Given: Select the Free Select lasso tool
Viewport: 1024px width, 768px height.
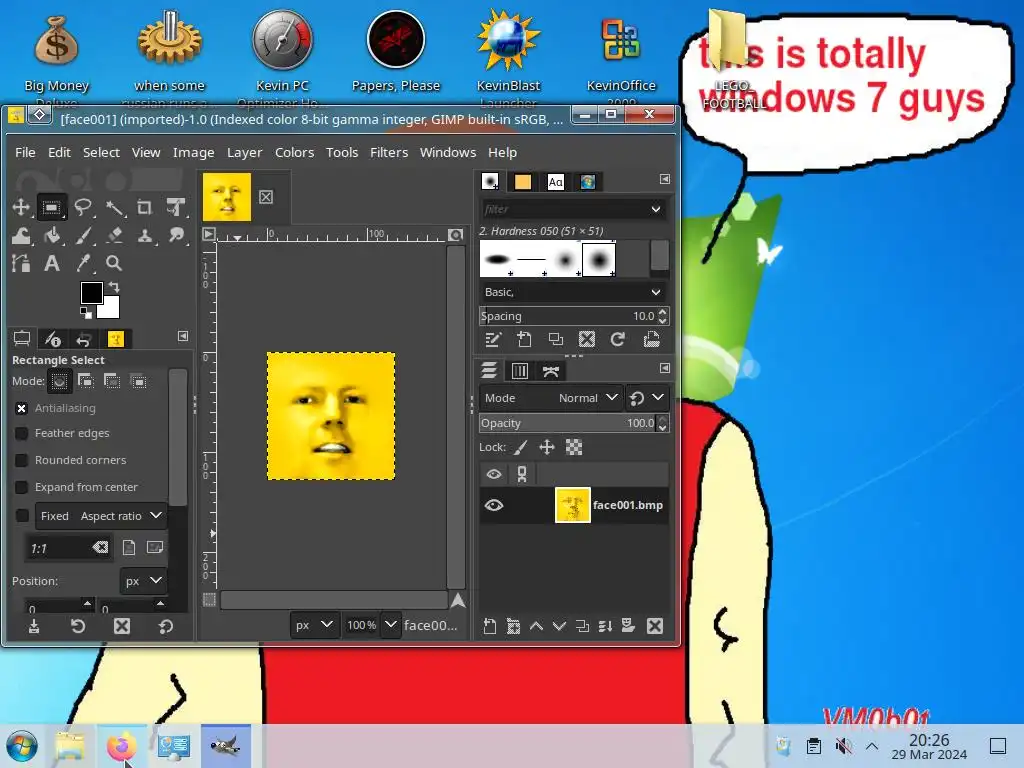Looking at the screenshot, I should [83, 208].
